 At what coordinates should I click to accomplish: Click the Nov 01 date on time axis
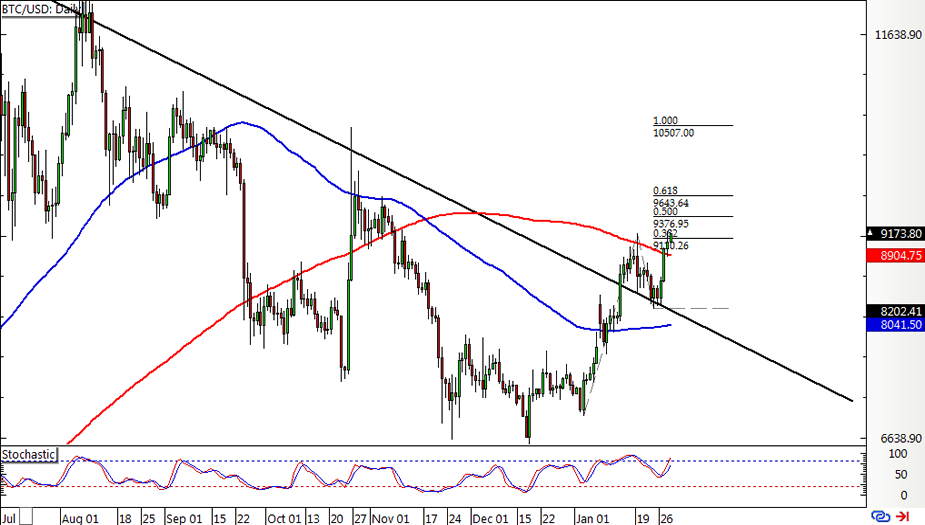click(391, 519)
